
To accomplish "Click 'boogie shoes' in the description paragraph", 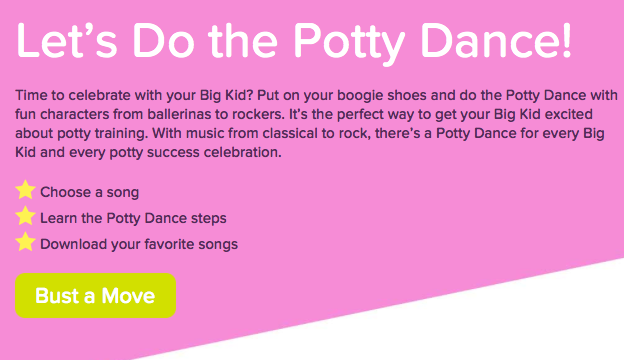I will tap(380, 95).
